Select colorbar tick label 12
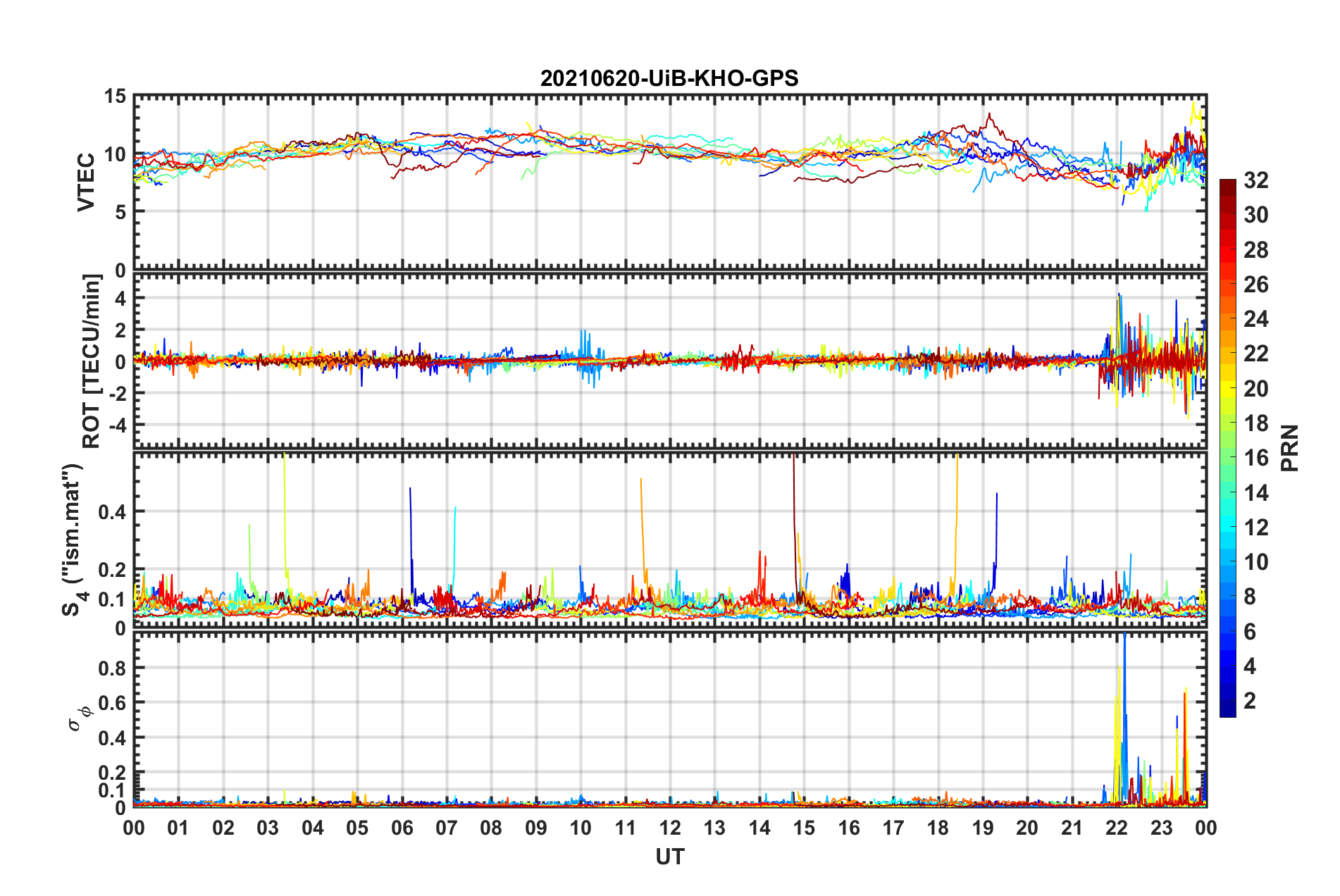 pos(1255,528)
